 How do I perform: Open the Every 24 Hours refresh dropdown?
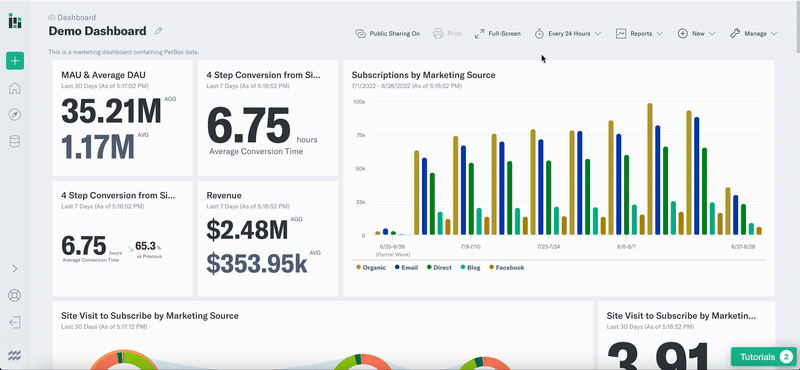568,34
